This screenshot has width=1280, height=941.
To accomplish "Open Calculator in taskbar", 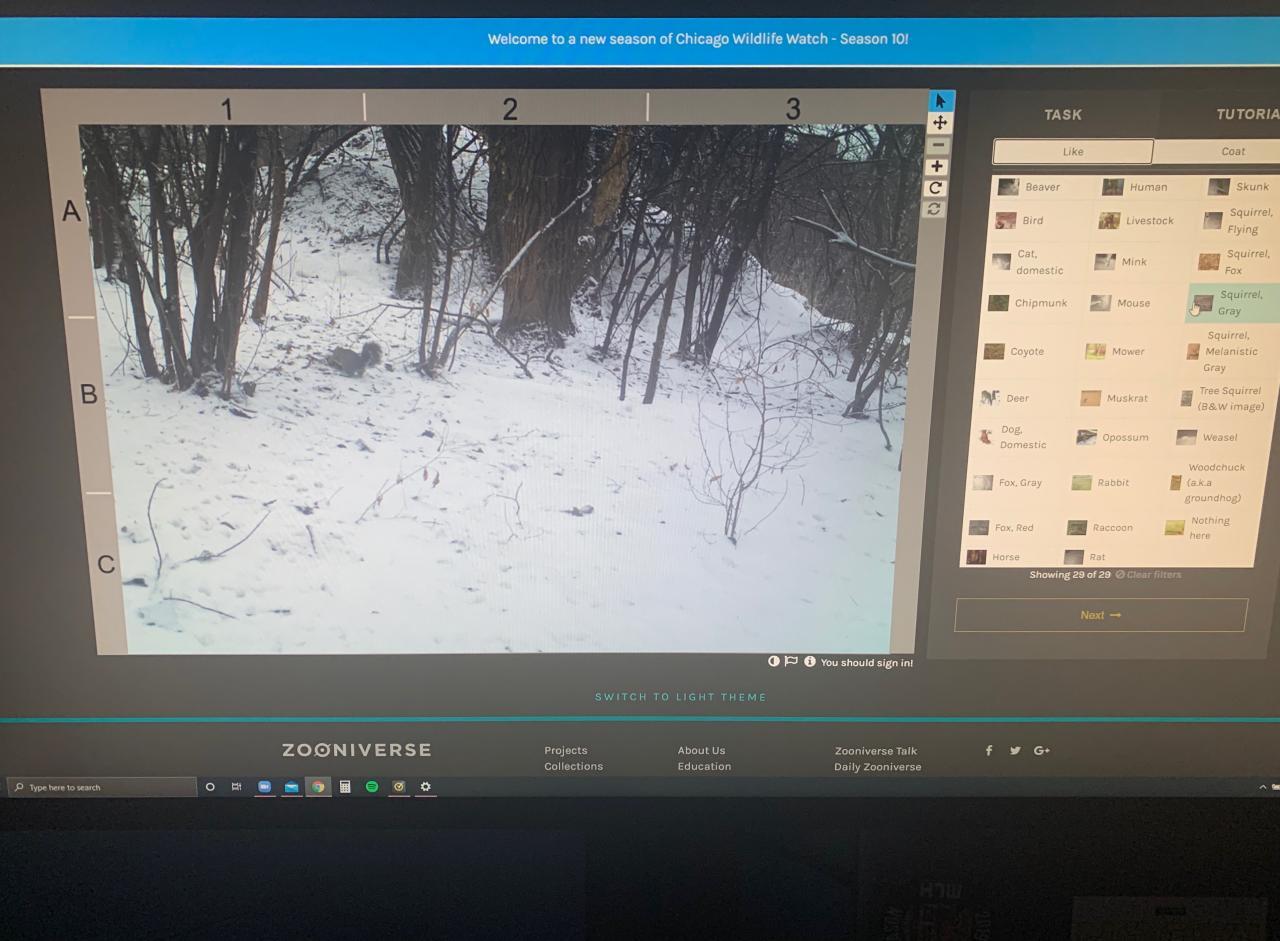I will [x=345, y=787].
